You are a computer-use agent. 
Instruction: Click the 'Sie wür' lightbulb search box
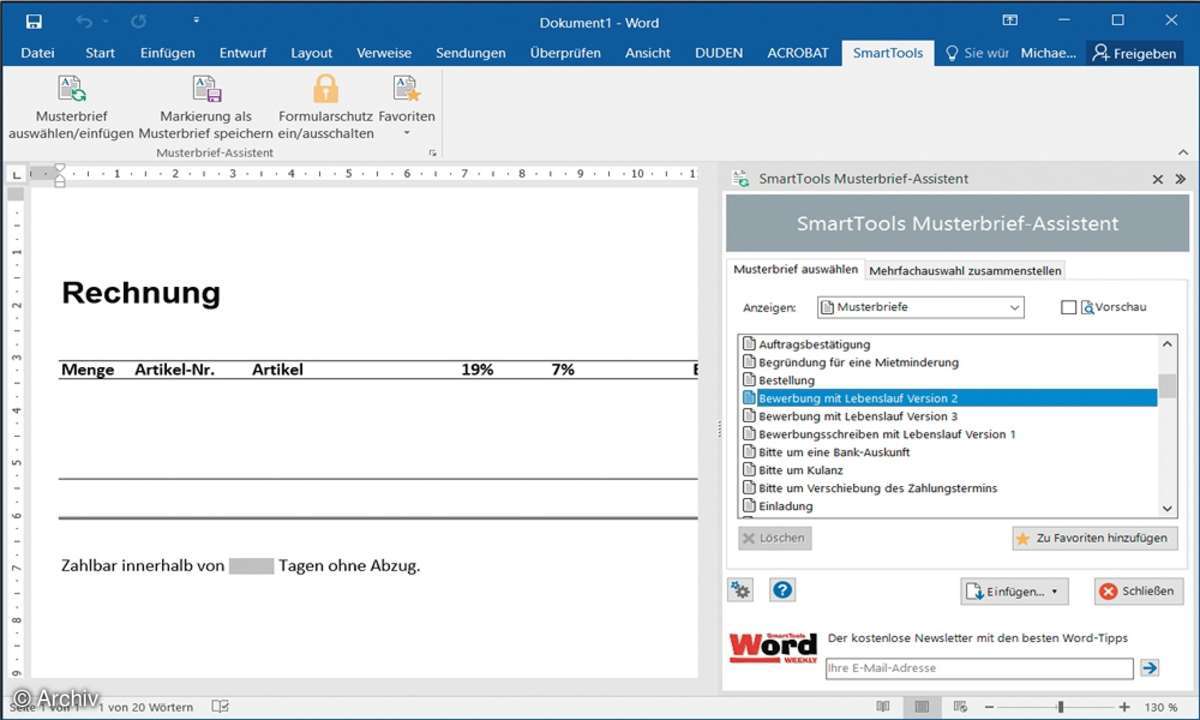[x=978, y=53]
